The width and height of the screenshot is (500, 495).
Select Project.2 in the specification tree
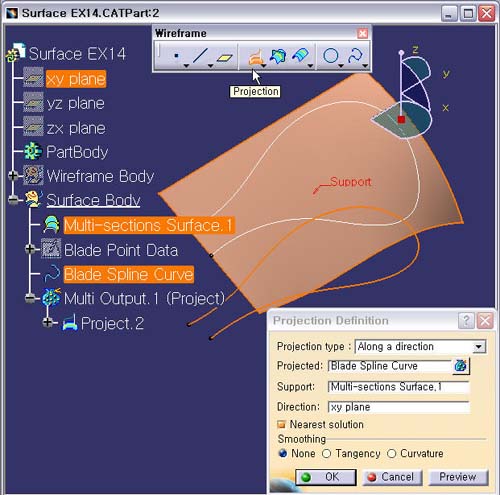(112, 323)
